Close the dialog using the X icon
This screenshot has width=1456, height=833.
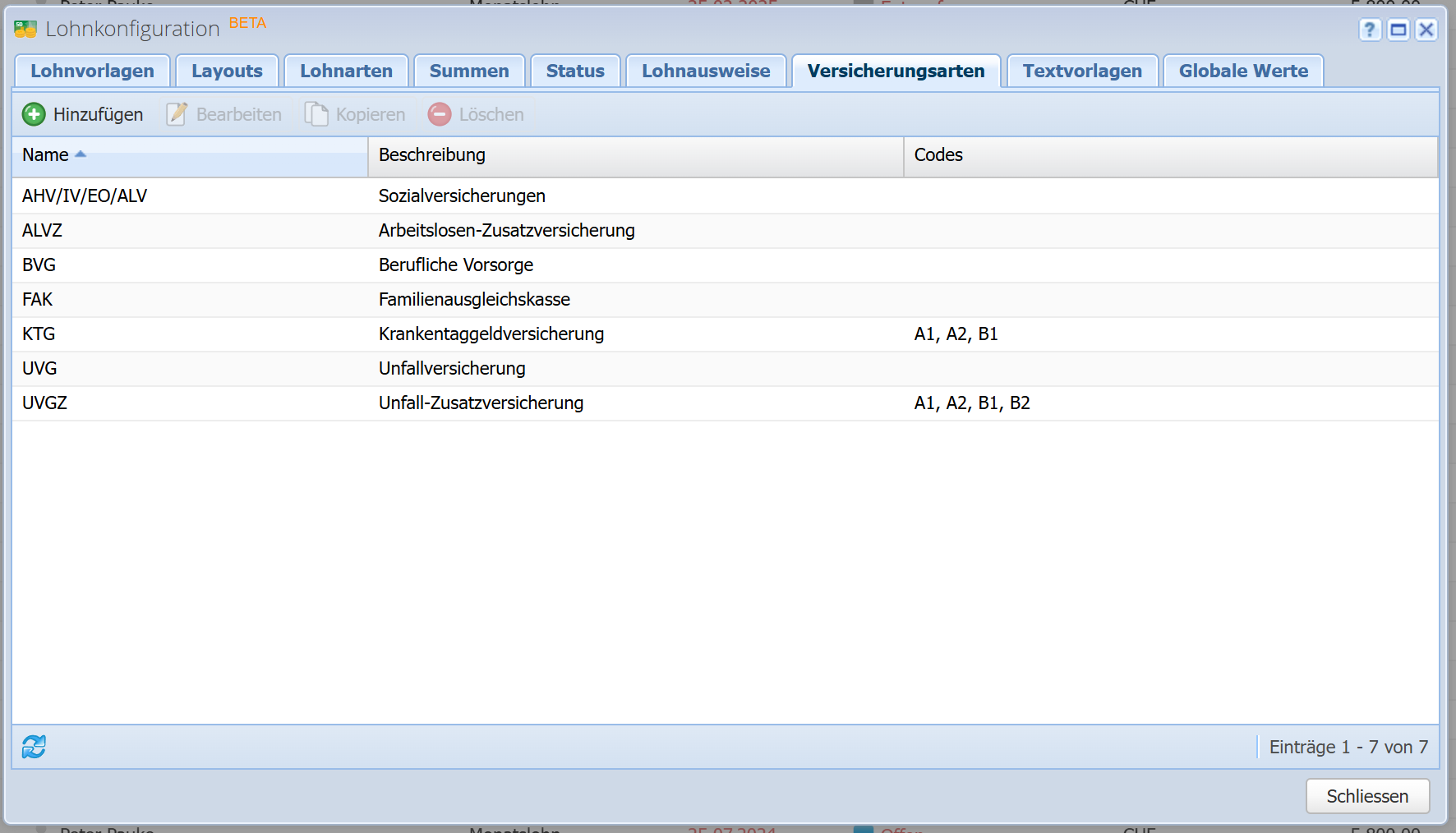click(x=1426, y=30)
